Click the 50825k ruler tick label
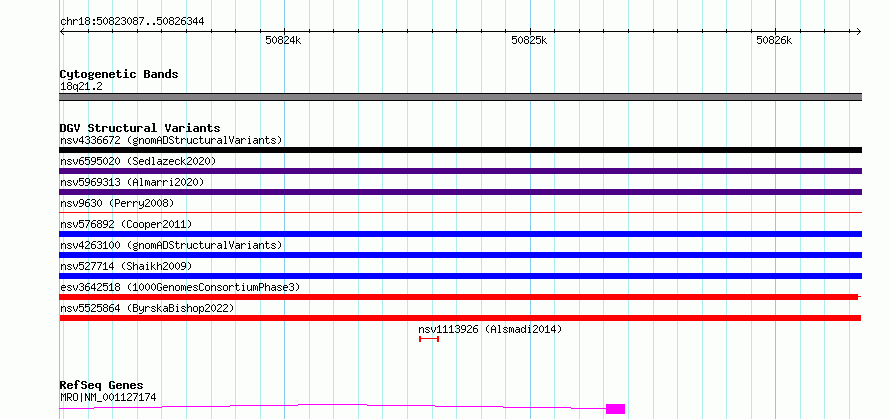 point(529,40)
